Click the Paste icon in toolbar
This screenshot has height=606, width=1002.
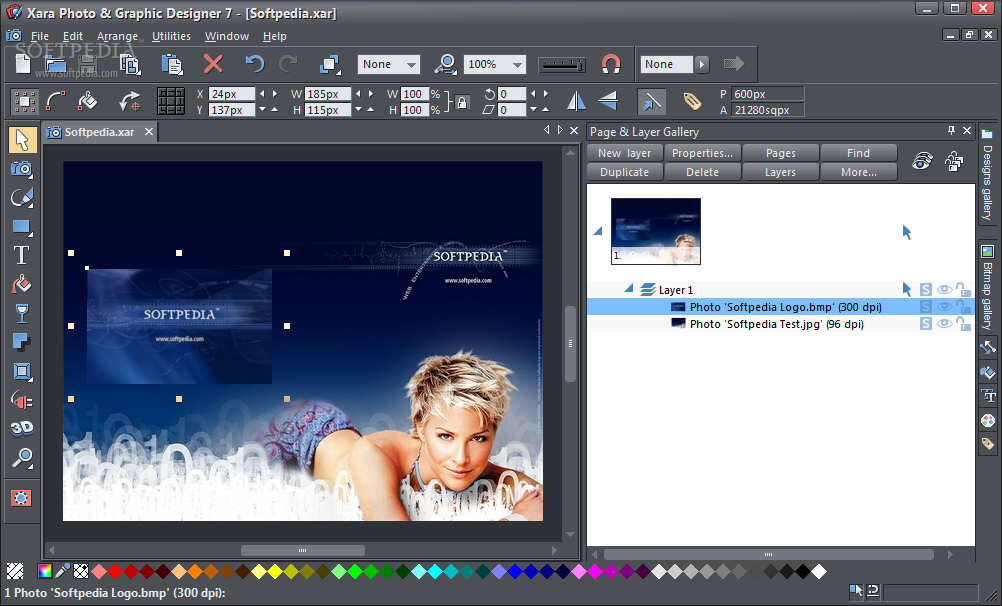[171, 64]
